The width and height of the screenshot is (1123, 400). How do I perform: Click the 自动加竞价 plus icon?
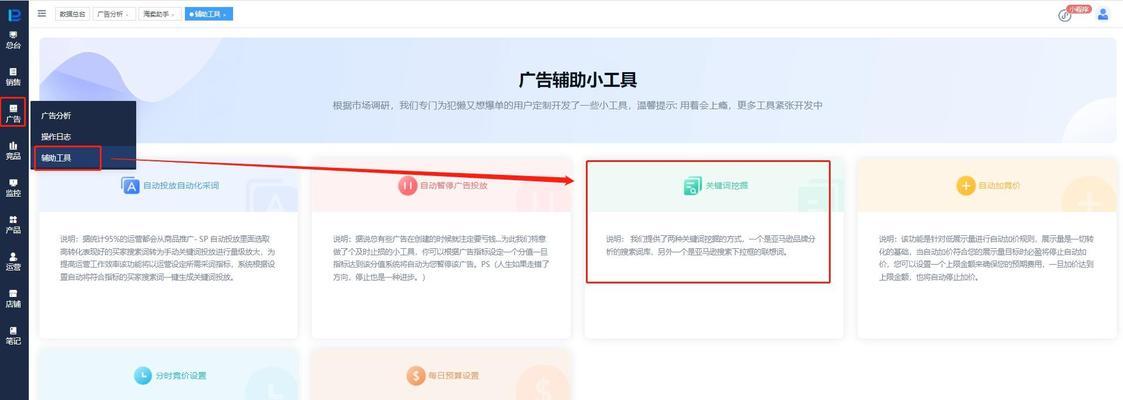[x=965, y=185]
